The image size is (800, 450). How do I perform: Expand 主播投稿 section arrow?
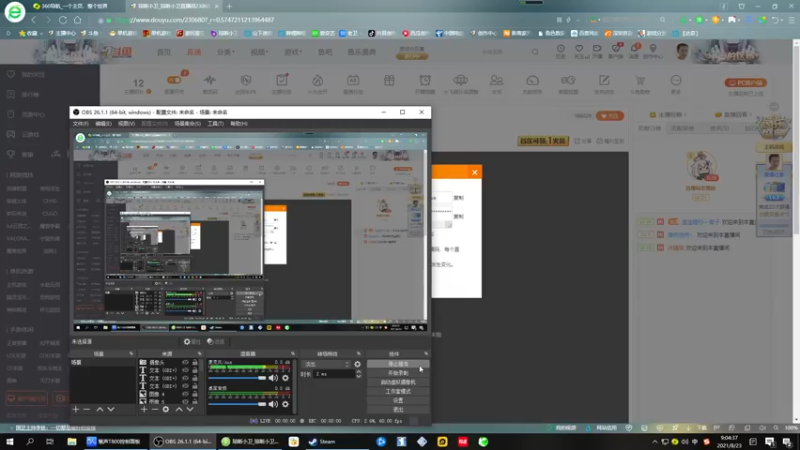point(686,115)
